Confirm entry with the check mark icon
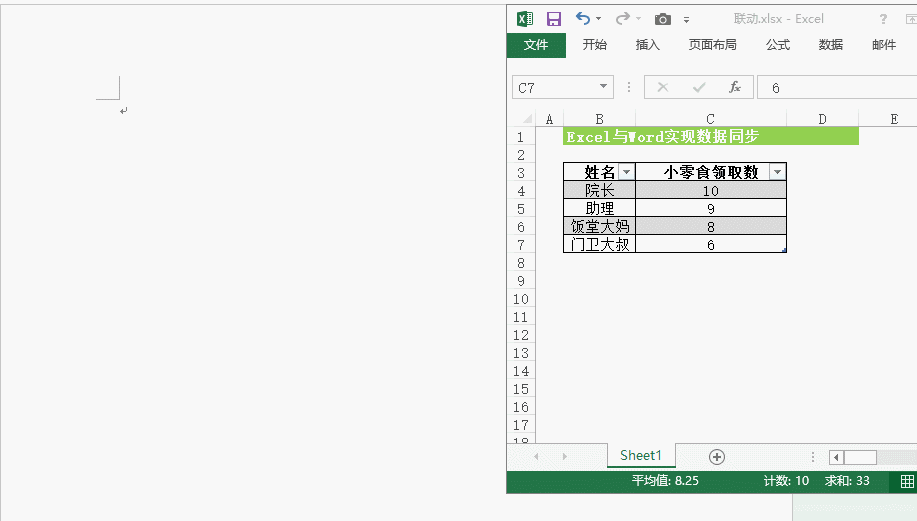917x521 pixels. (699, 88)
